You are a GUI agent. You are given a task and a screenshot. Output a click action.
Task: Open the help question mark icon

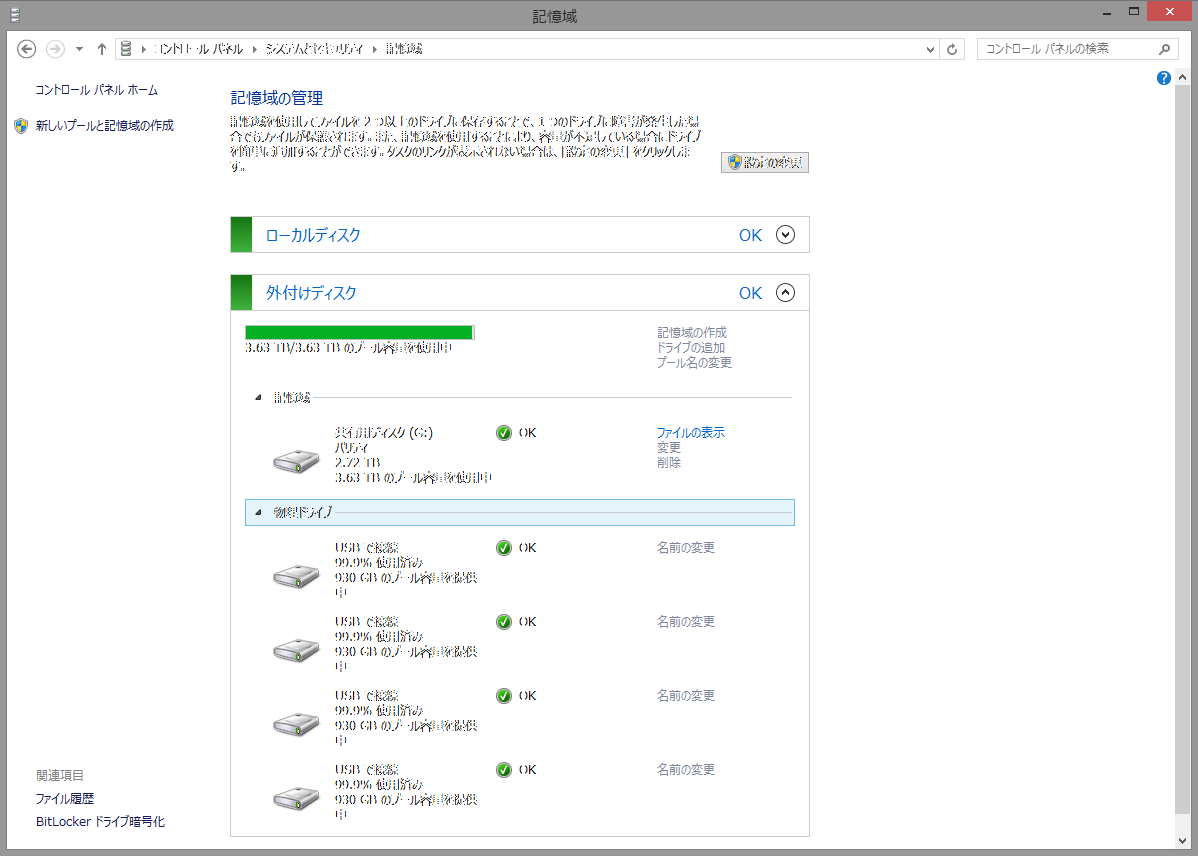[x=1163, y=78]
